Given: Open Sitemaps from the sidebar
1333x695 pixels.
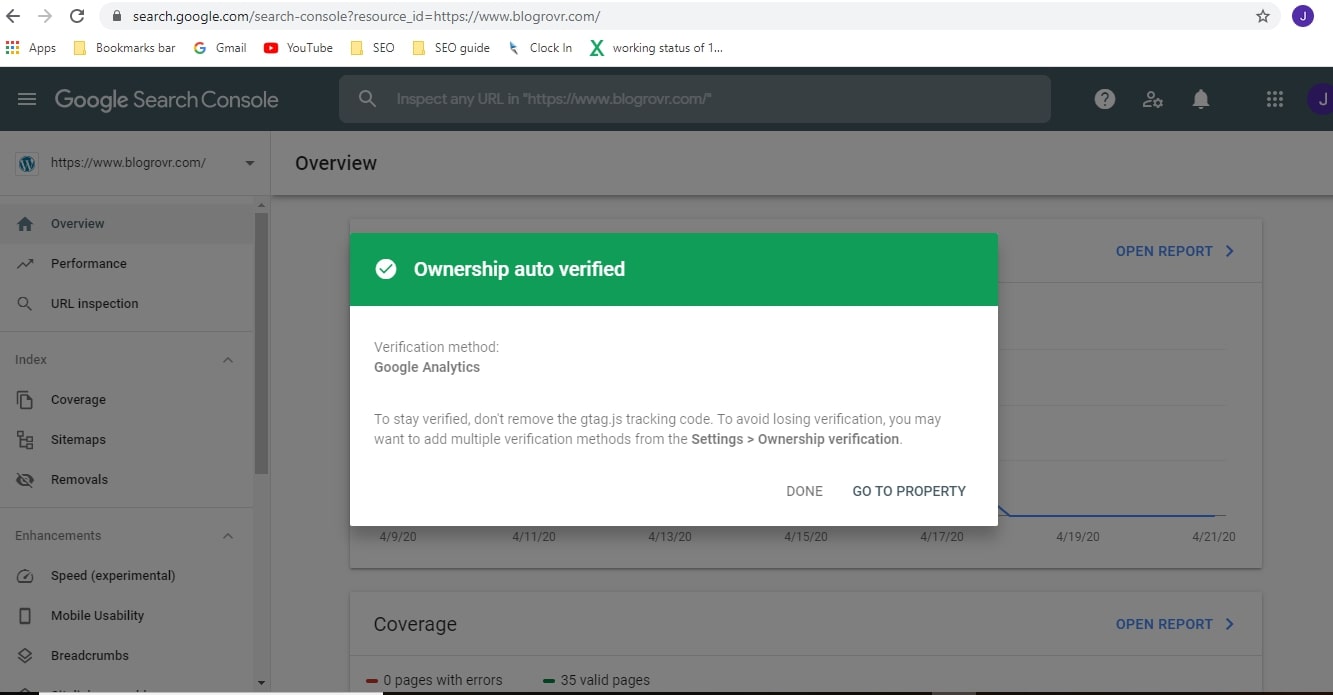Looking at the screenshot, I should (x=78, y=439).
